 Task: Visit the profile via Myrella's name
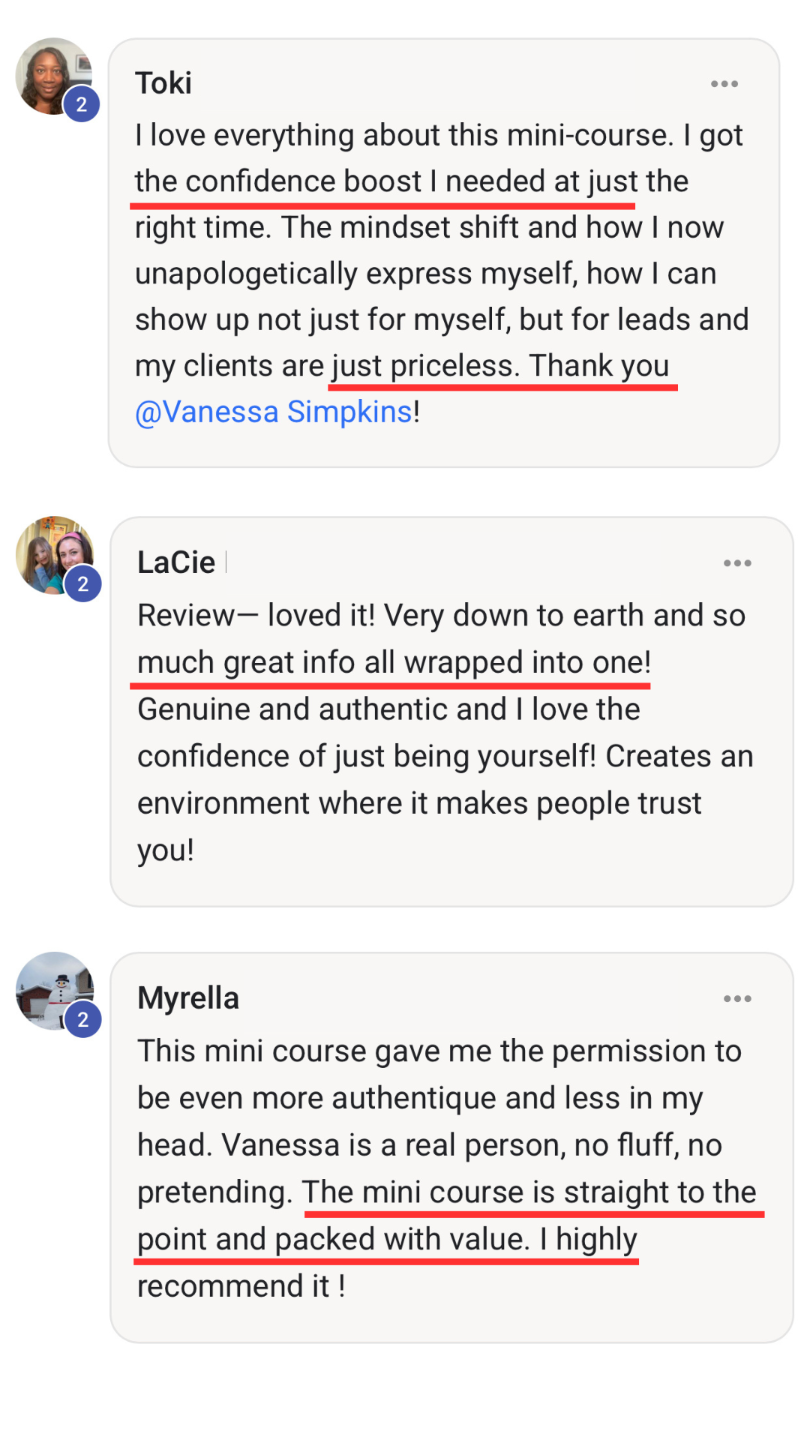(188, 998)
